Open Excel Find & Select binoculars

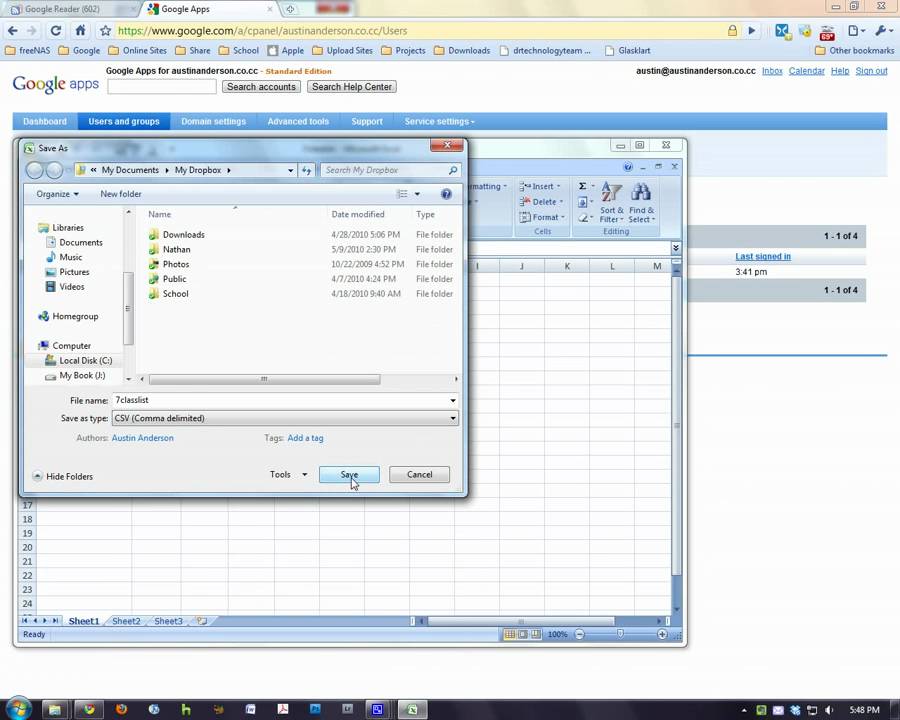click(x=641, y=203)
